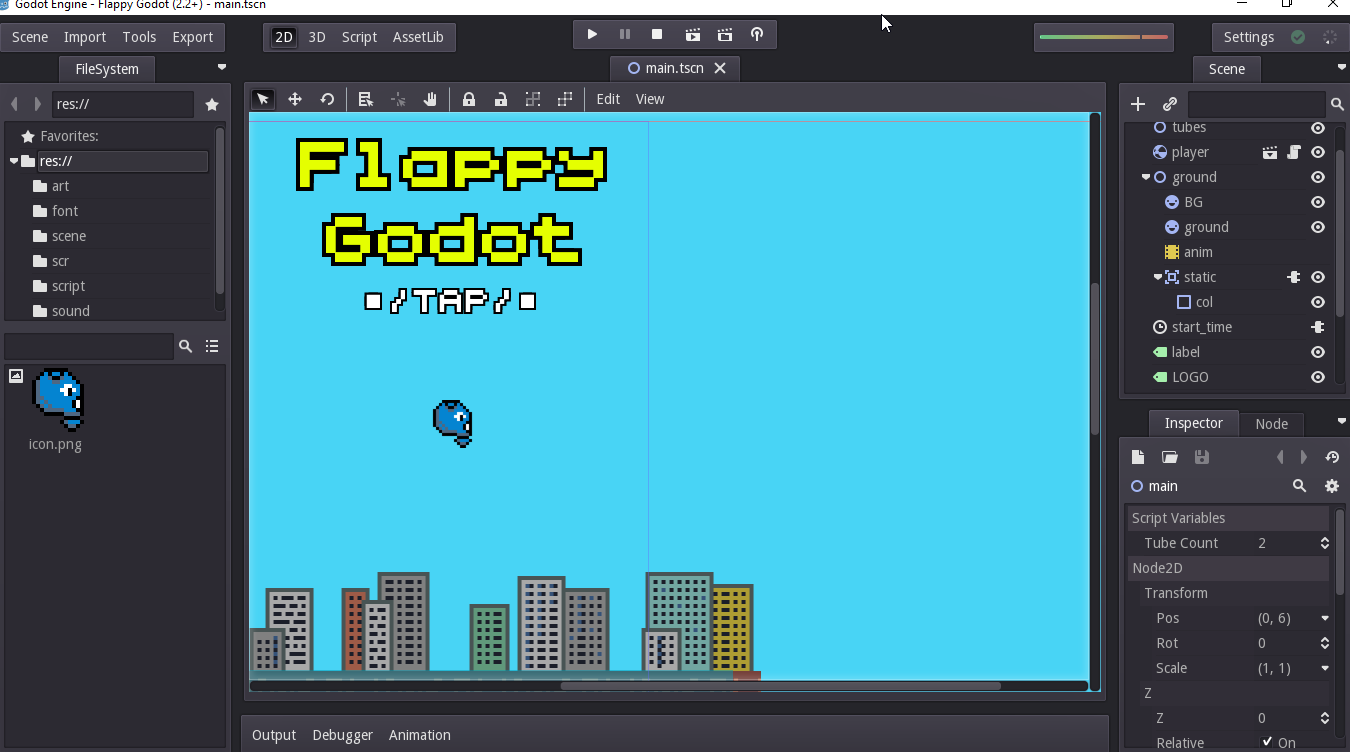Toggle visibility of the player node

(1318, 152)
